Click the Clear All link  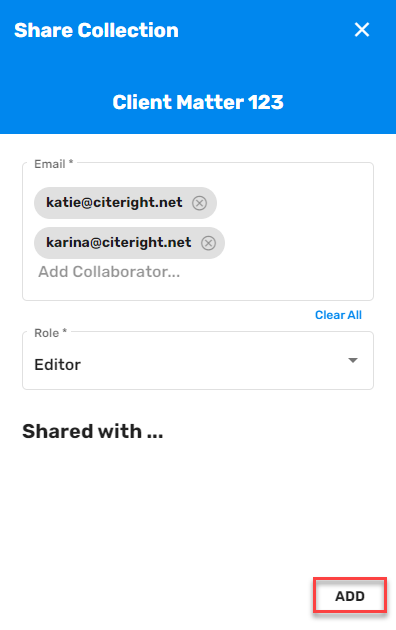click(x=338, y=315)
